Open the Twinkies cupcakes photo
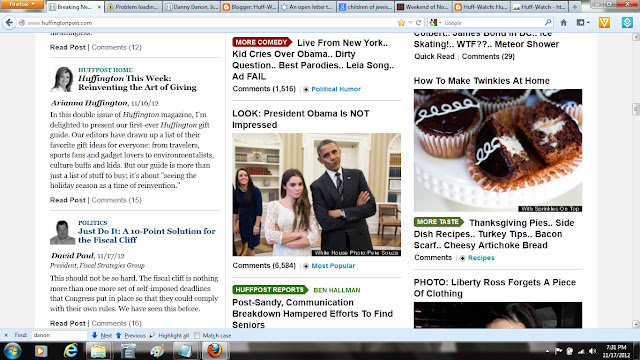Image resolution: width=640 pixels, height=360 pixels. pyautogui.click(x=498, y=150)
